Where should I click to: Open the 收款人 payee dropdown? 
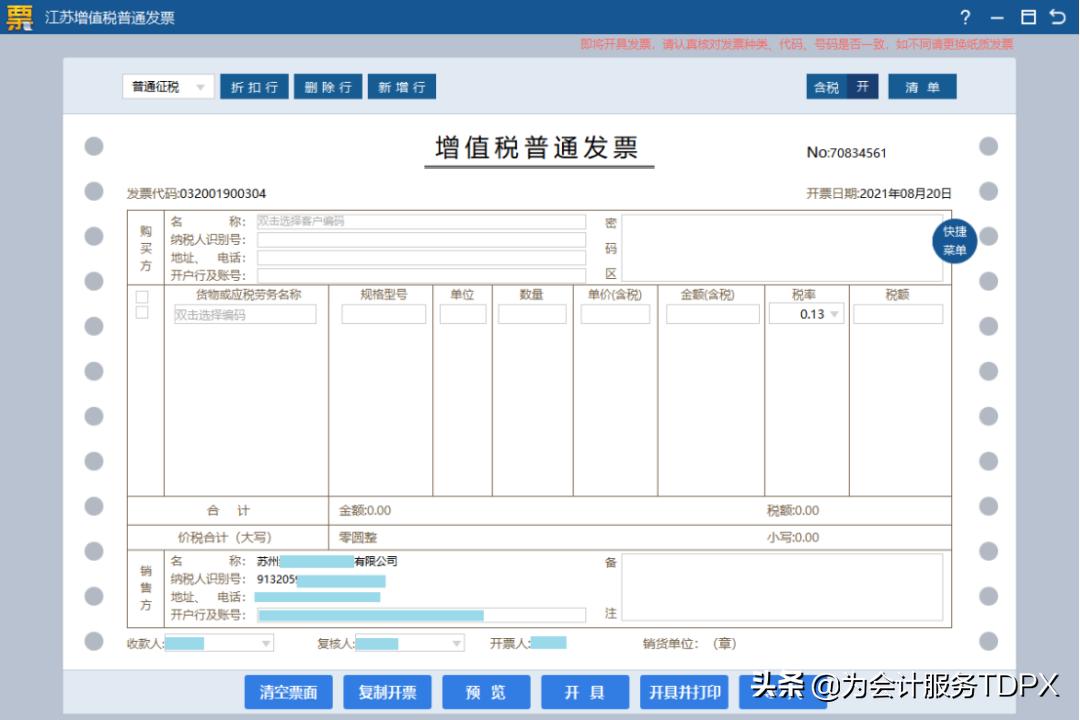(x=264, y=643)
